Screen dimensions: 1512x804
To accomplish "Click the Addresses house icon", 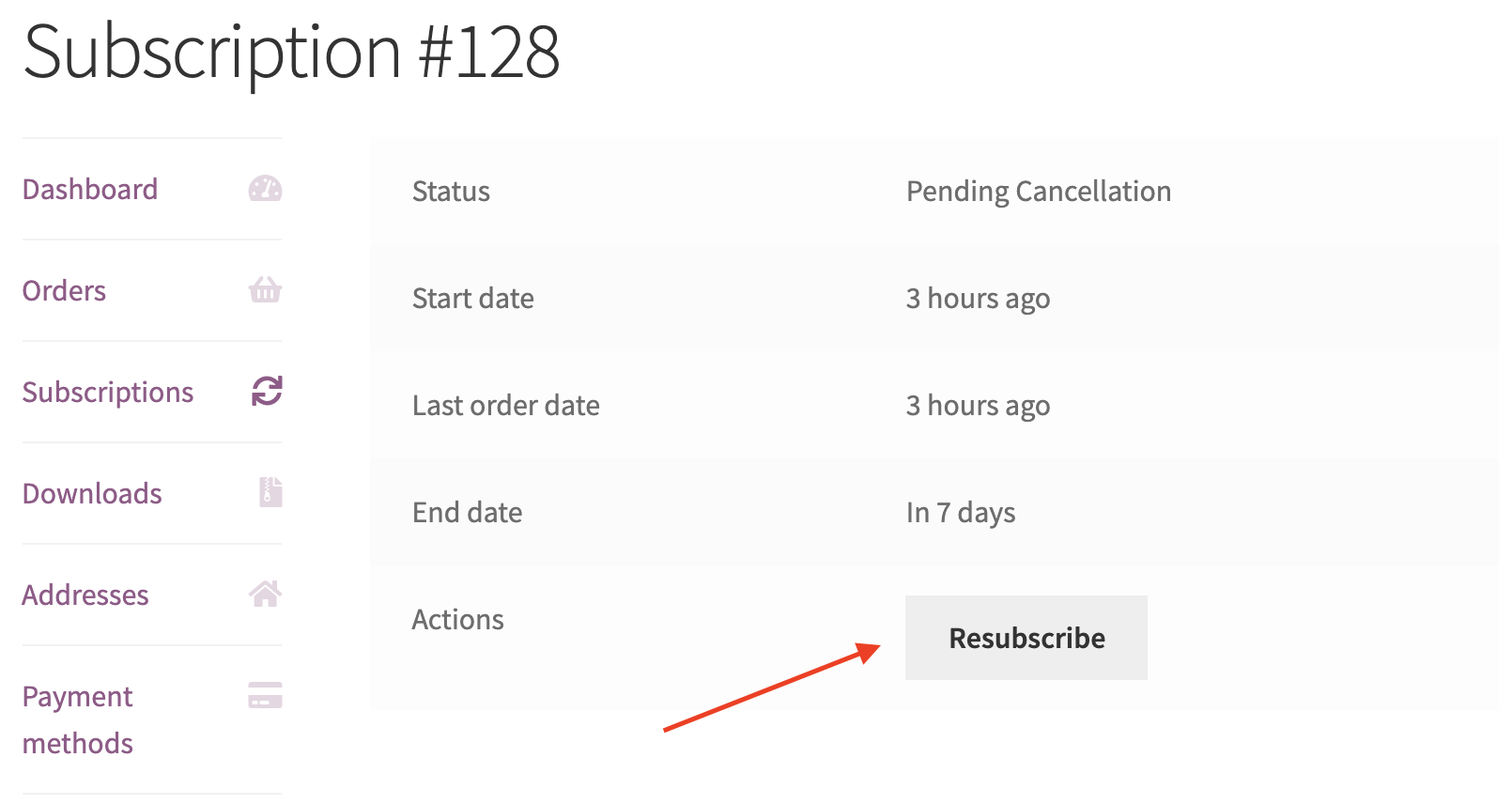I will 265,594.
